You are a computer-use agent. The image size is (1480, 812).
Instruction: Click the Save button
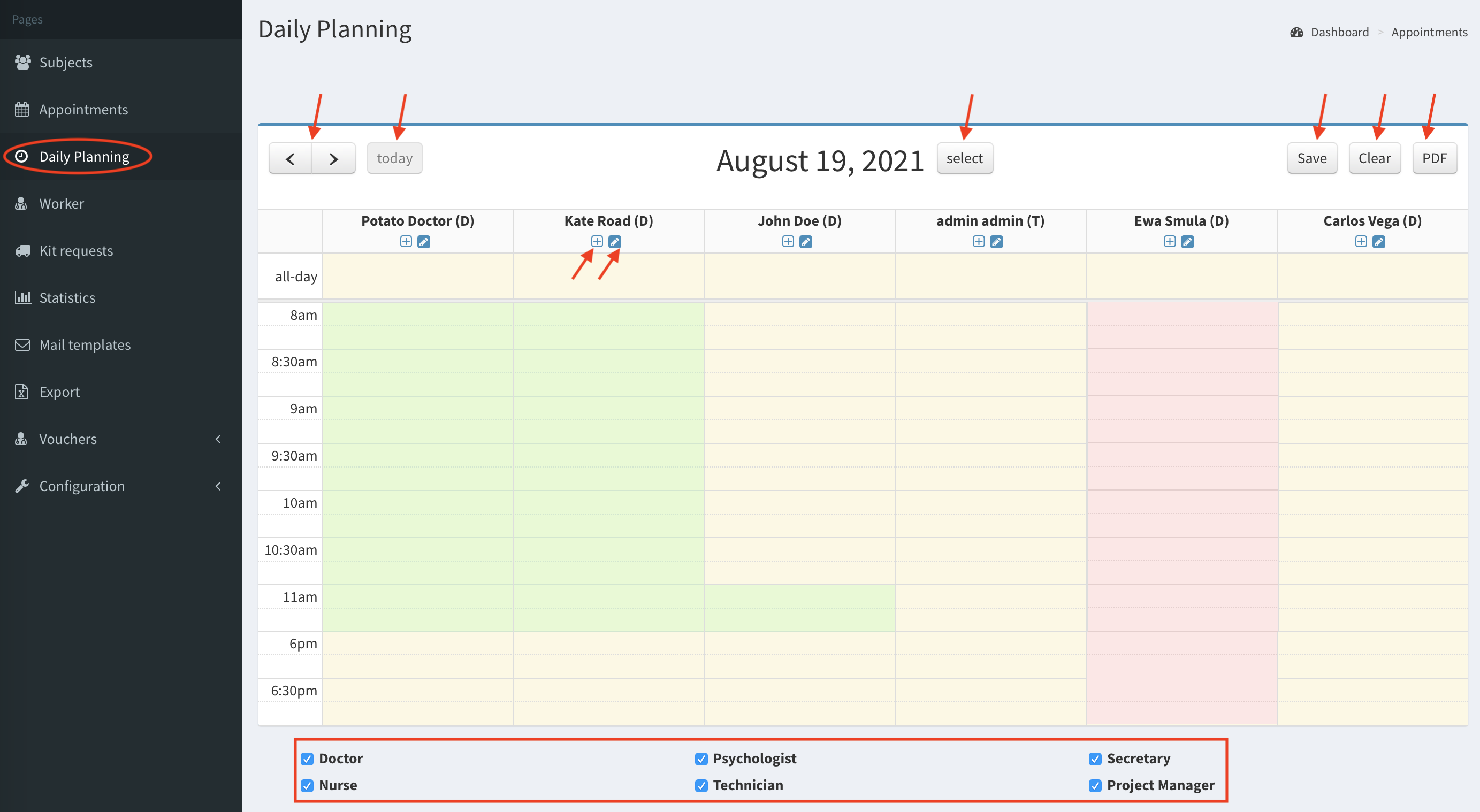tap(1311, 158)
